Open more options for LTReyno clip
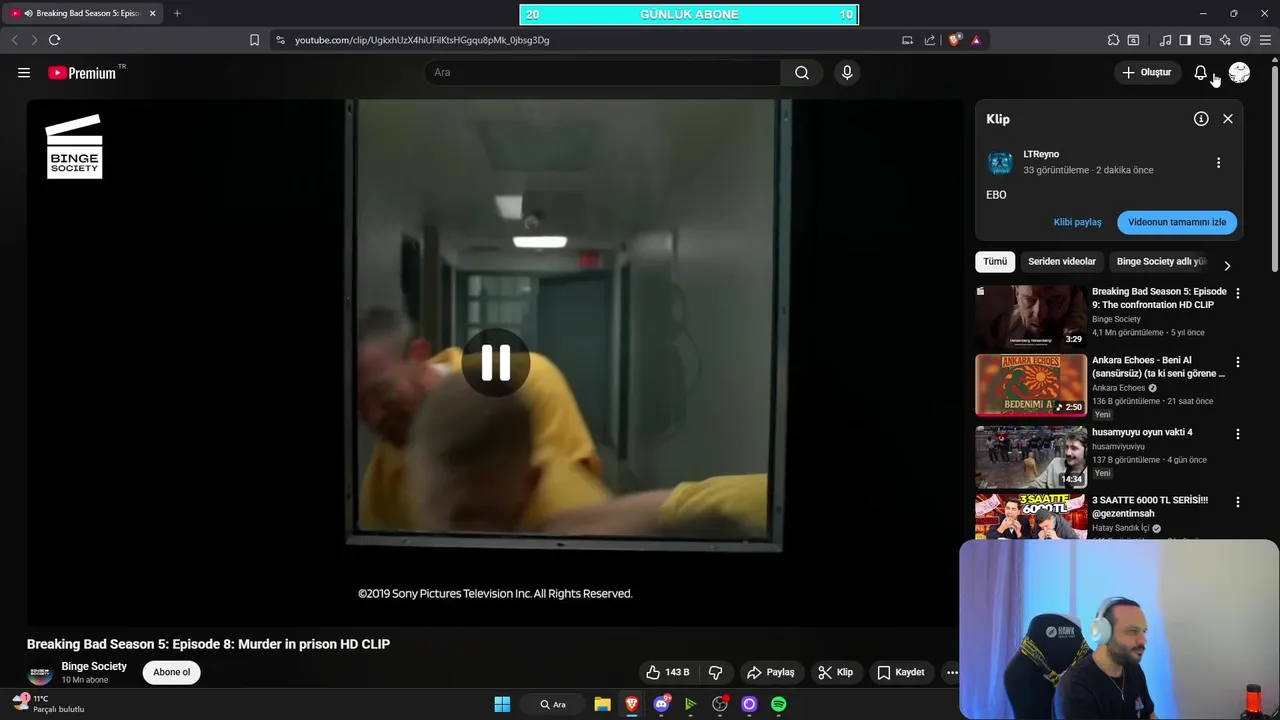 pyautogui.click(x=1218, y=162)
